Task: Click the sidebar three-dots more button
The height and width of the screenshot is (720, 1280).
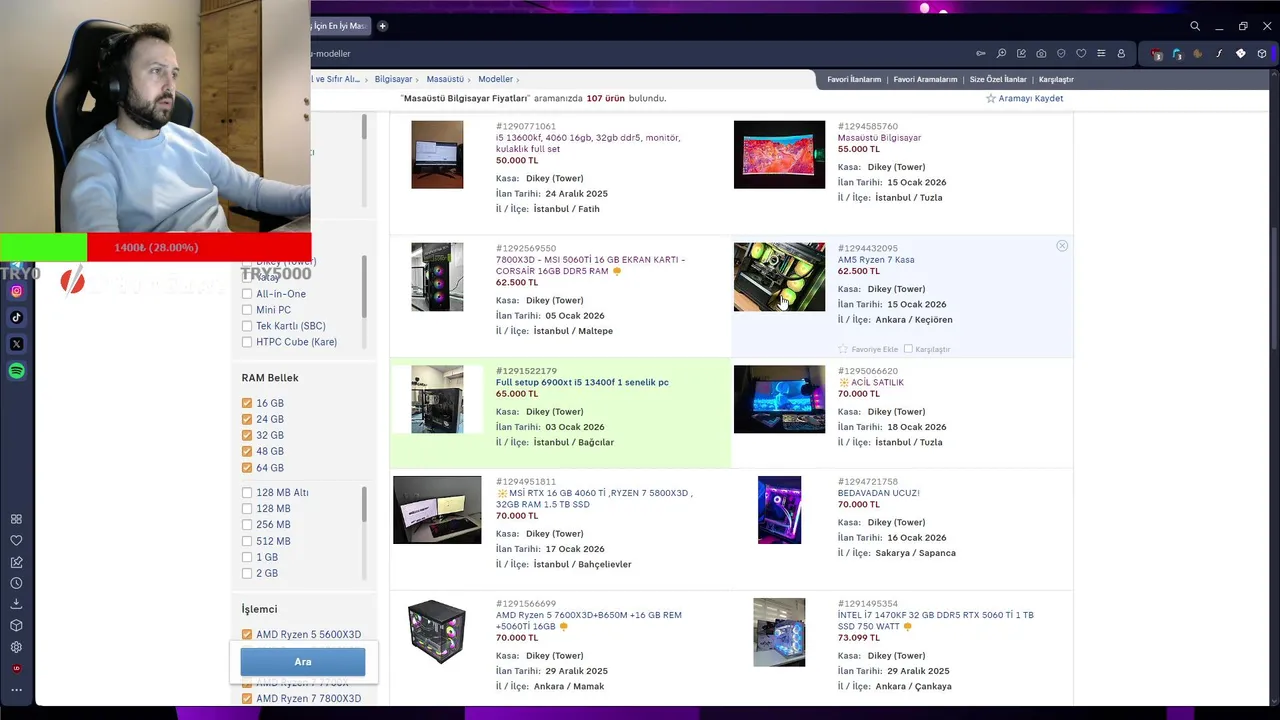Action: pos(16,690)
